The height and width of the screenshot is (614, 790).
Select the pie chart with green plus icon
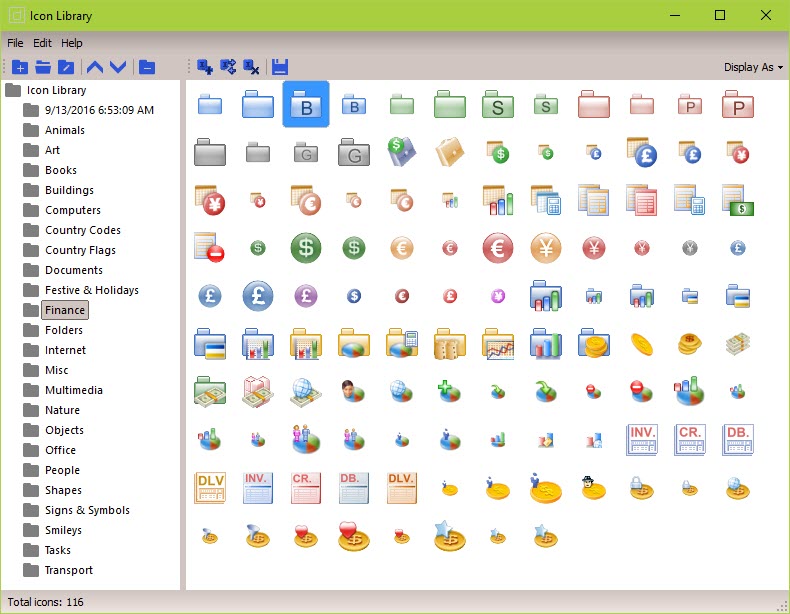(x=448, y=391)
